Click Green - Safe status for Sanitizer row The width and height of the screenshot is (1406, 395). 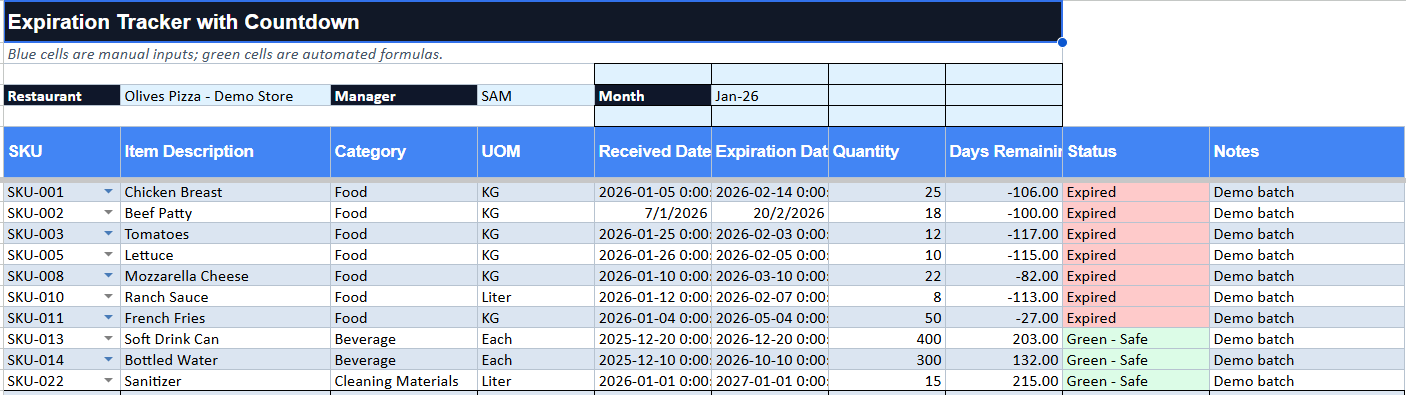[1136, 381]
